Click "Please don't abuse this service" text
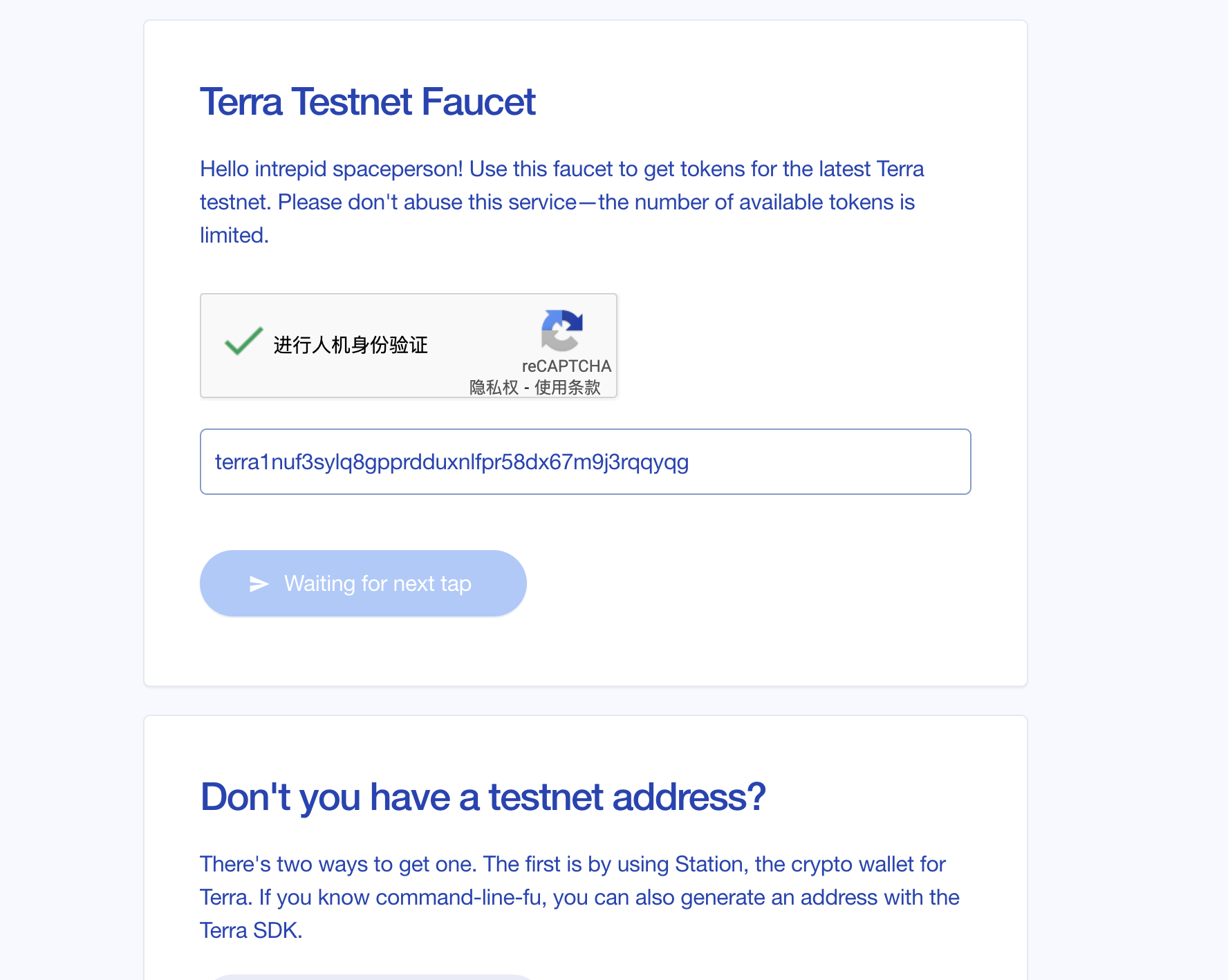The height and width of the screenshot is (980, 1228). click(427, 202)
